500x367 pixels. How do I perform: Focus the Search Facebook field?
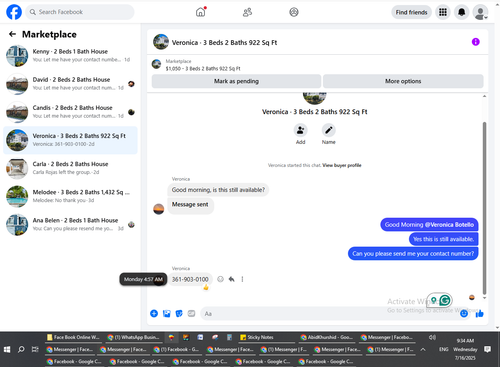[x=80, y=12]
